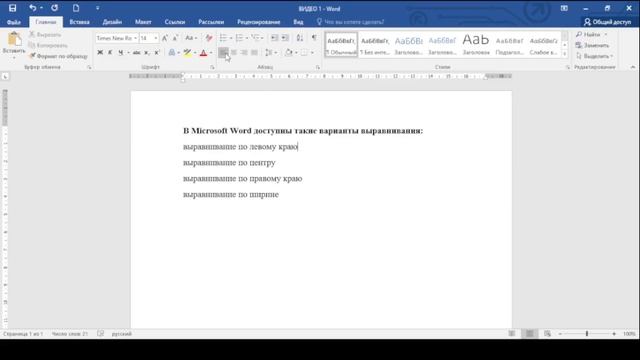
Task: Open the font size 14 dropdown
Action: [x=156, y=38]
